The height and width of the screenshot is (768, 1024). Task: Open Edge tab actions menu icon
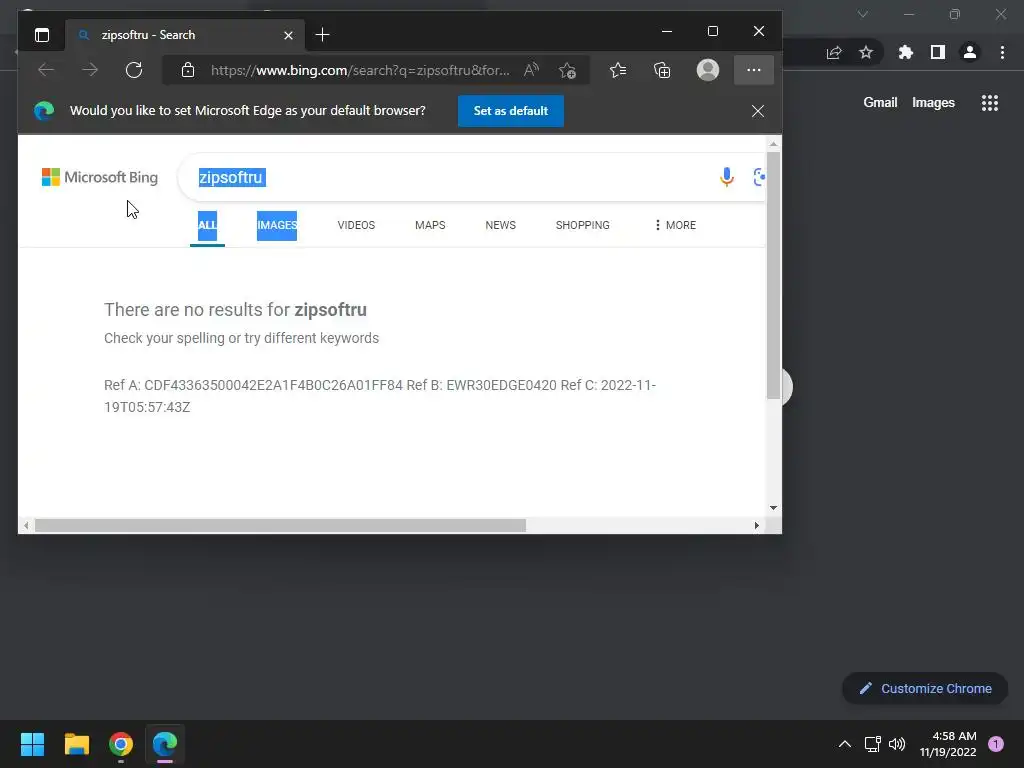point(42,35)
